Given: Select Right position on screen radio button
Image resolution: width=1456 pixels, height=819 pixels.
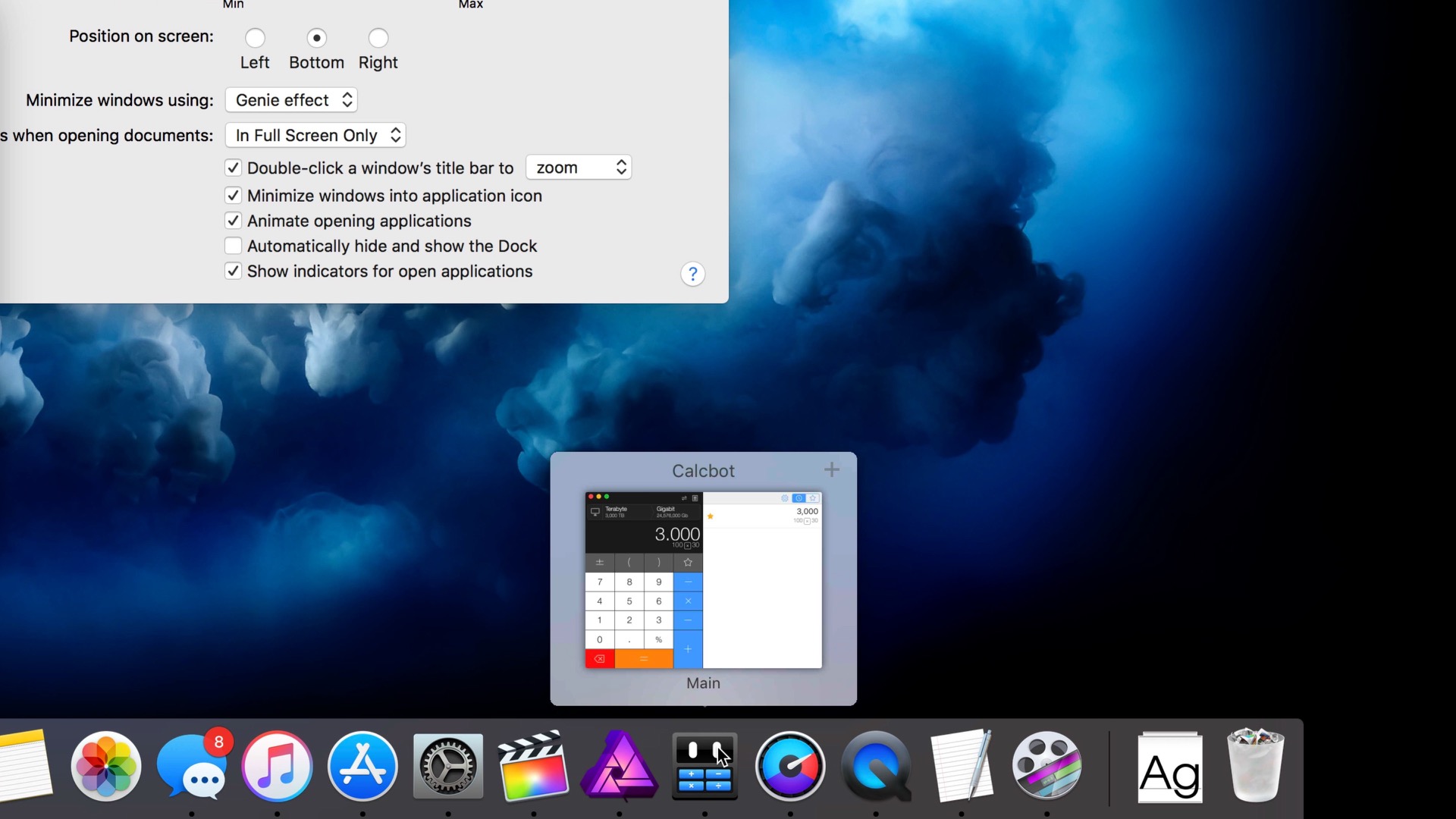Looking at the screenshot, I should 378,37.
